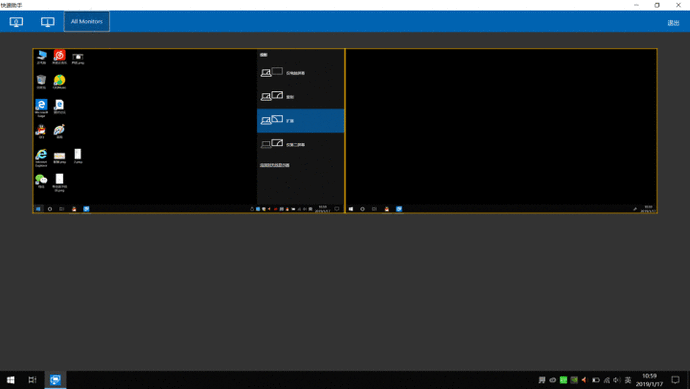Select the highlighted extend projection option
This screenshot has height=389, width=690.
301,121
